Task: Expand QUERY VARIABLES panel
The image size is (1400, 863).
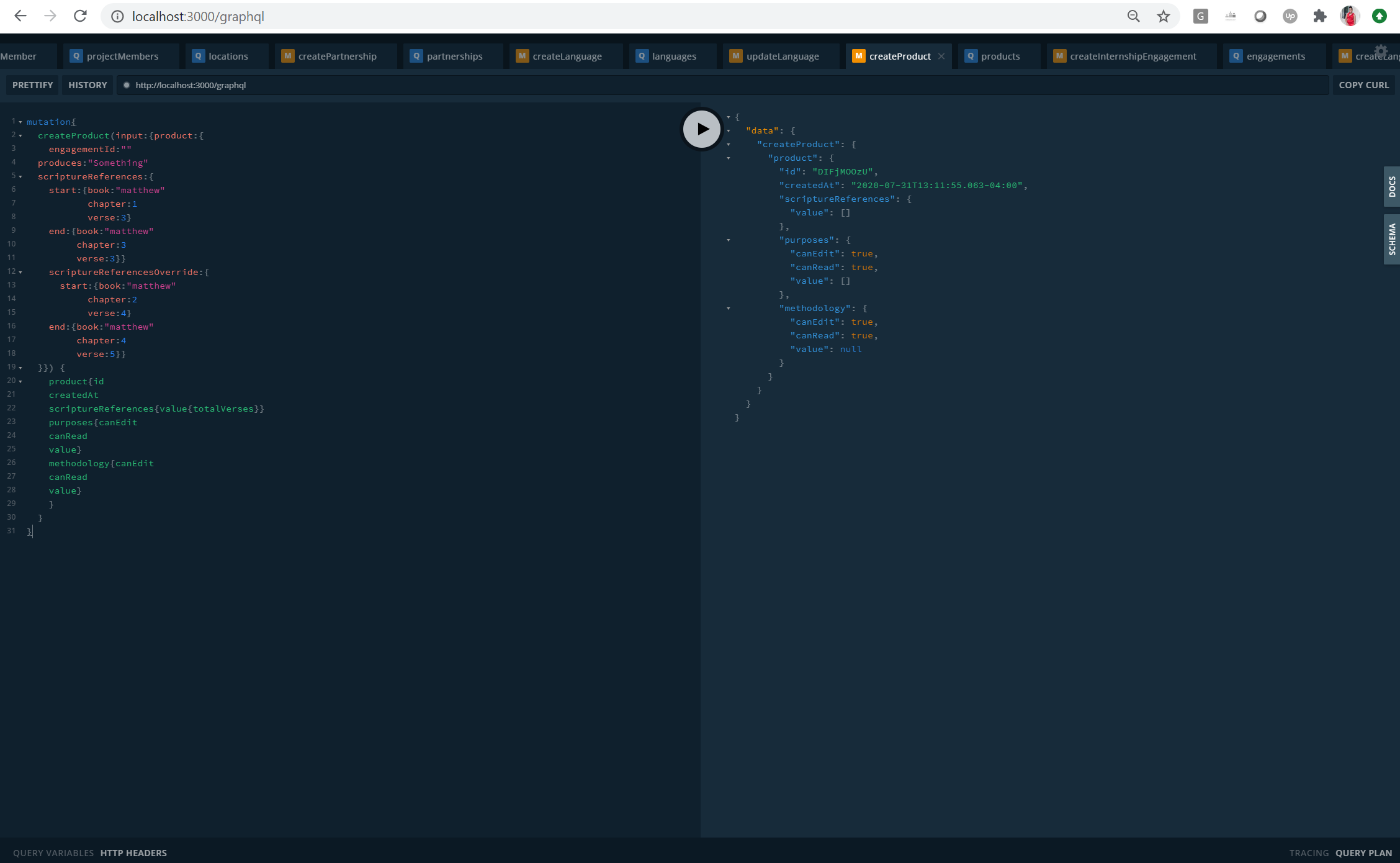Action: [x=53, y=853]
